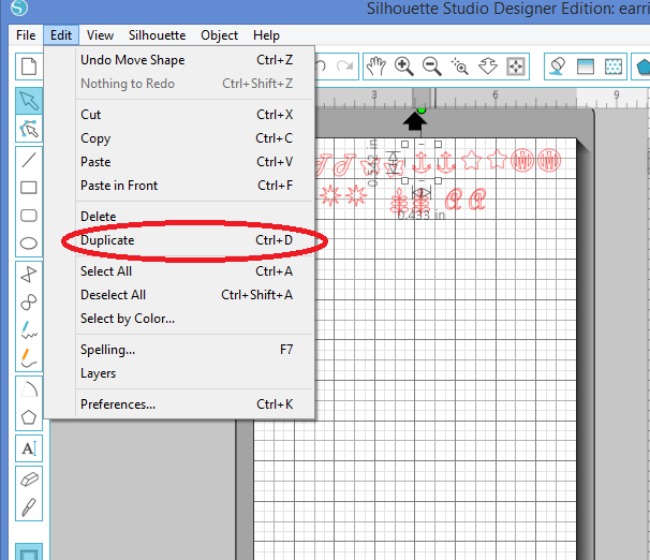Open the View menu
Screen dimensions: 650x560
[x=100, y=35]
